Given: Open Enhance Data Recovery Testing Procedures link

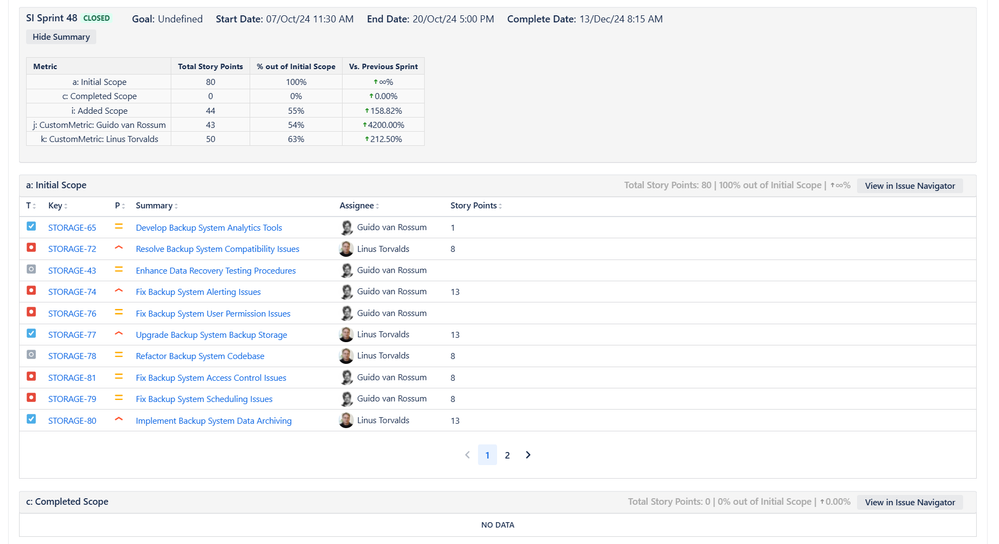Looking at the screenshot, I should (x=215, y=271).
